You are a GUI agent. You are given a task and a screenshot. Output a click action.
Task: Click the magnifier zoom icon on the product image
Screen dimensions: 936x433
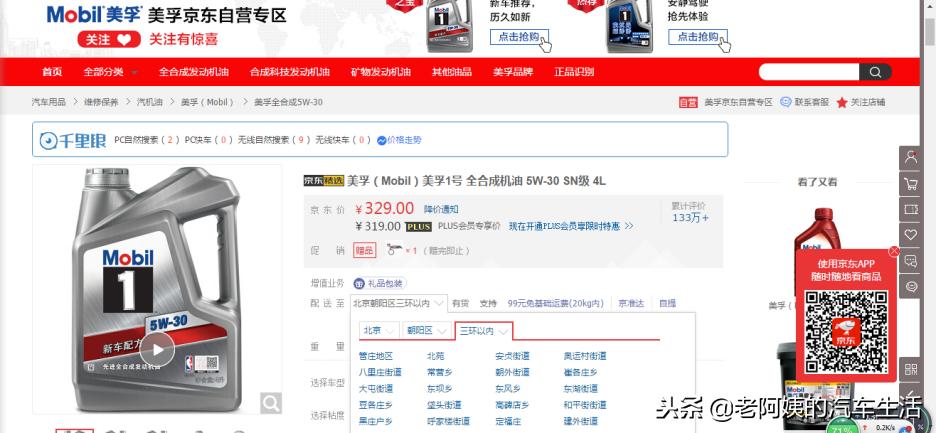[270, 403]
